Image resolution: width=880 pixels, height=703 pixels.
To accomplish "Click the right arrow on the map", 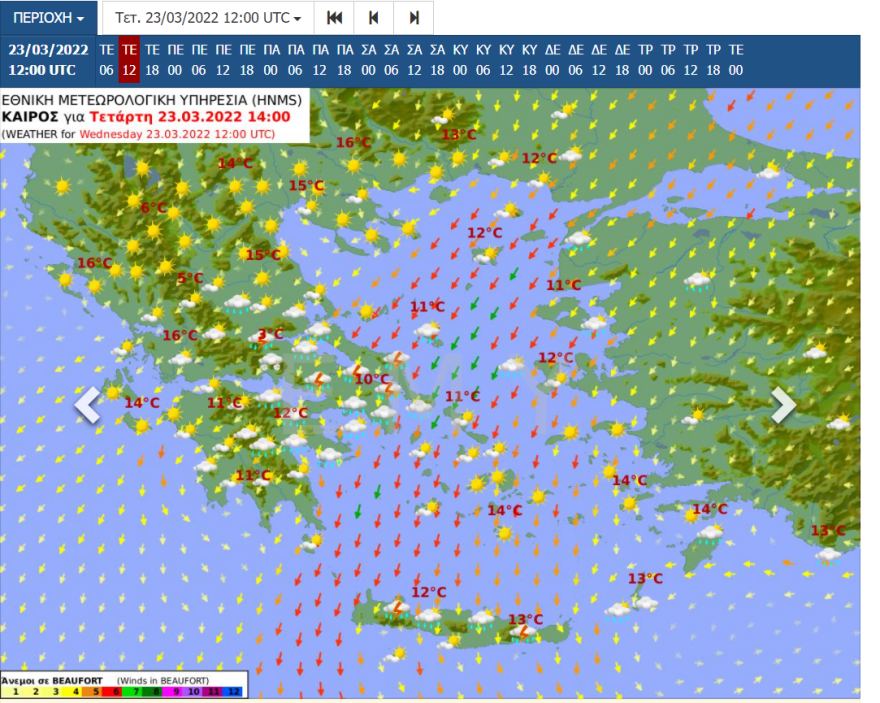I will click(x=783, y=405).
